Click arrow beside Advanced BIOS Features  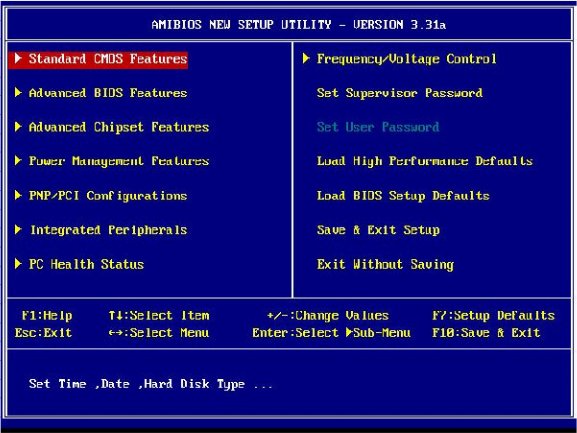(18, 92)
